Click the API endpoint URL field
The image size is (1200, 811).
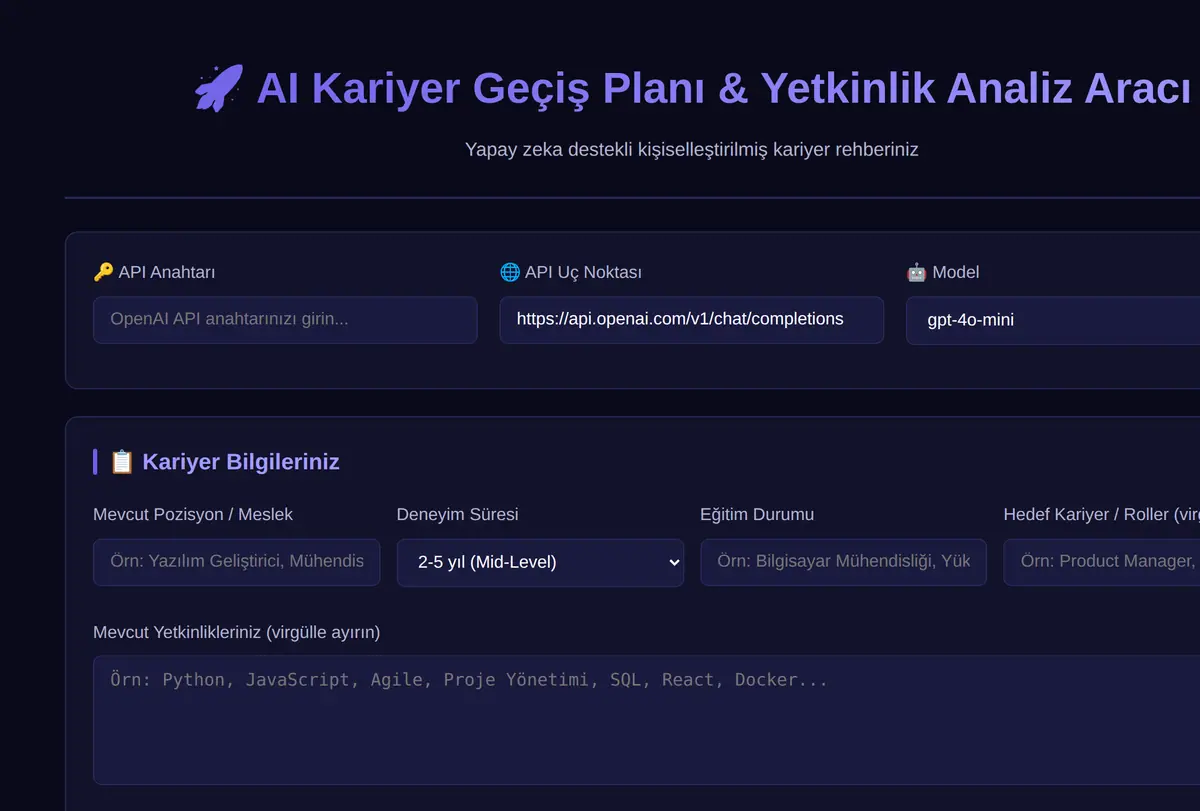[692, 320]
